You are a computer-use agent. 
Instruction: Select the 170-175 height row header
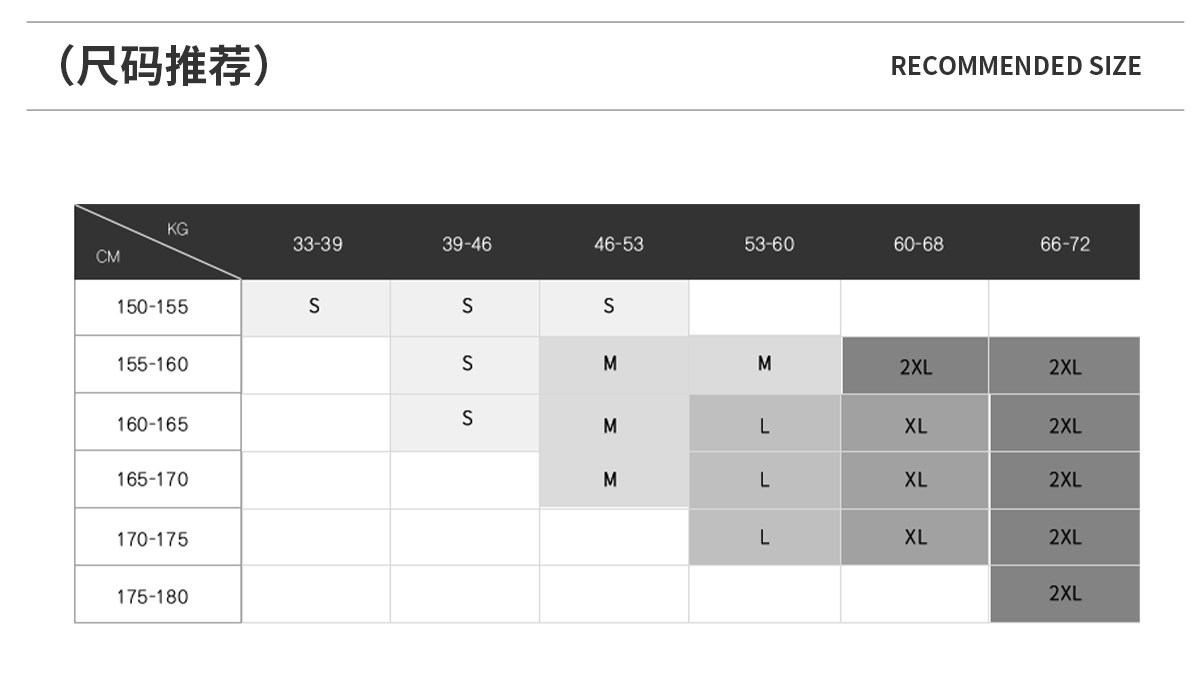(152, 539)
